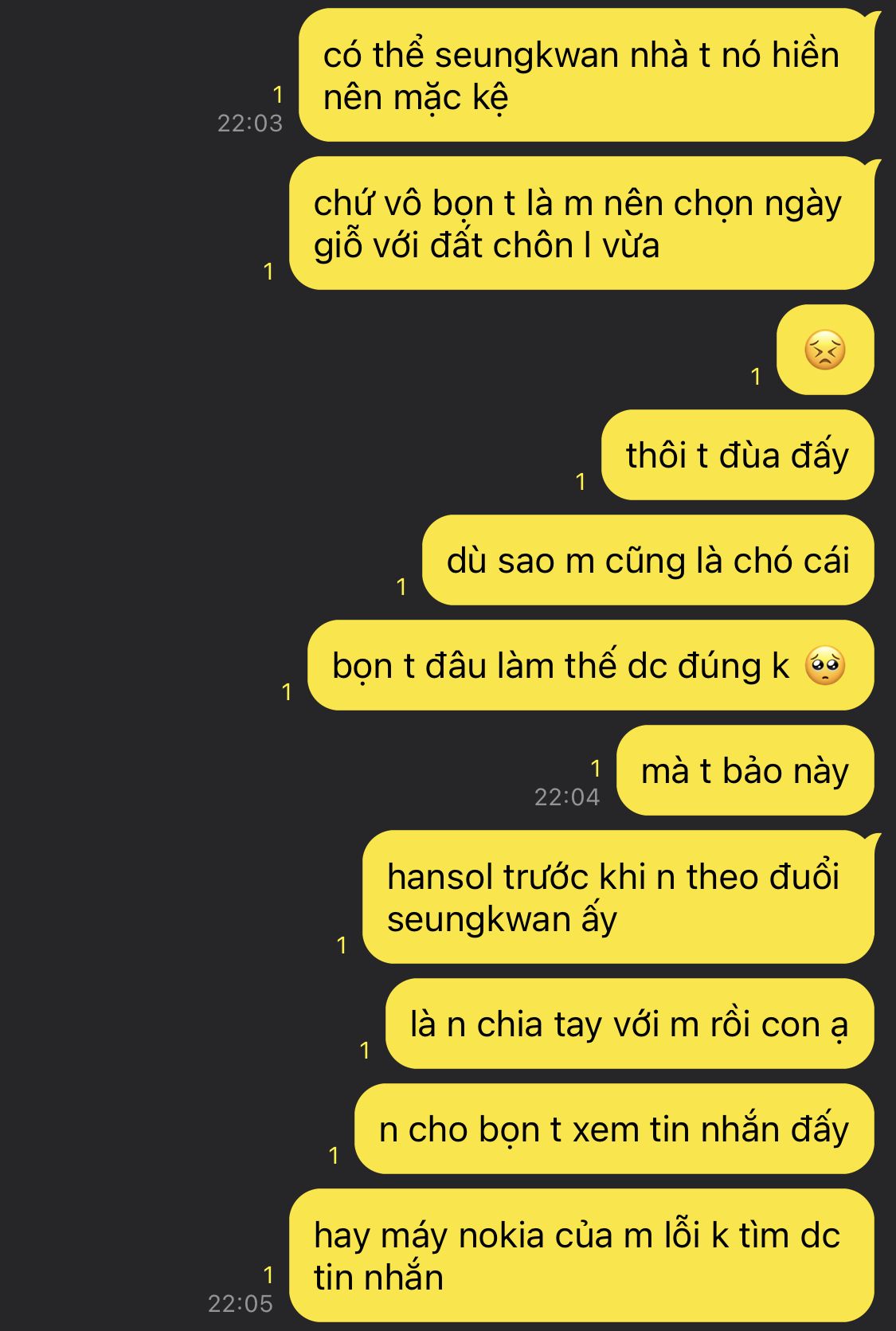Tap the 22:05 timestamp

(241, 1303)
